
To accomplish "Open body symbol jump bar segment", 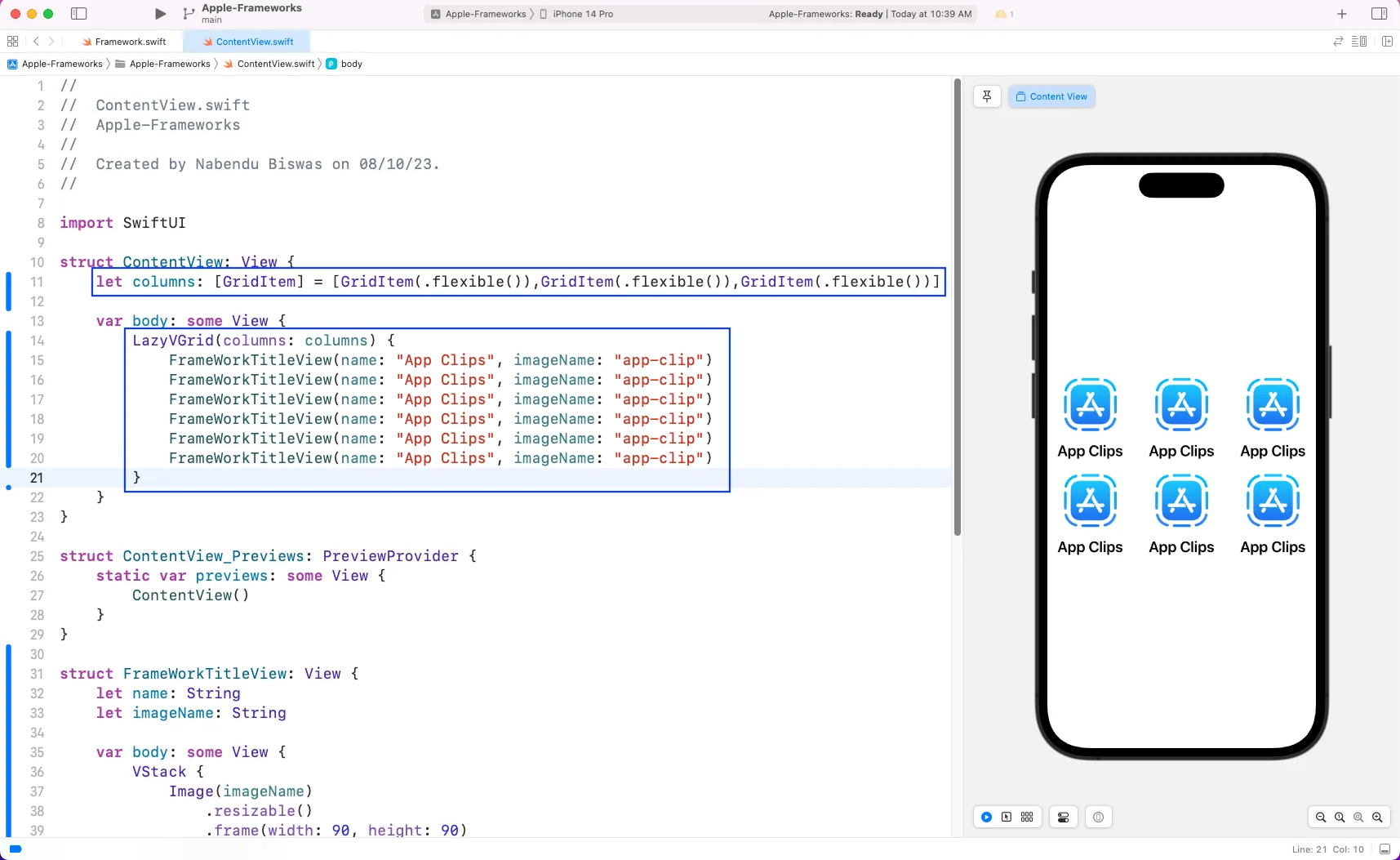I will coord(344,64).
